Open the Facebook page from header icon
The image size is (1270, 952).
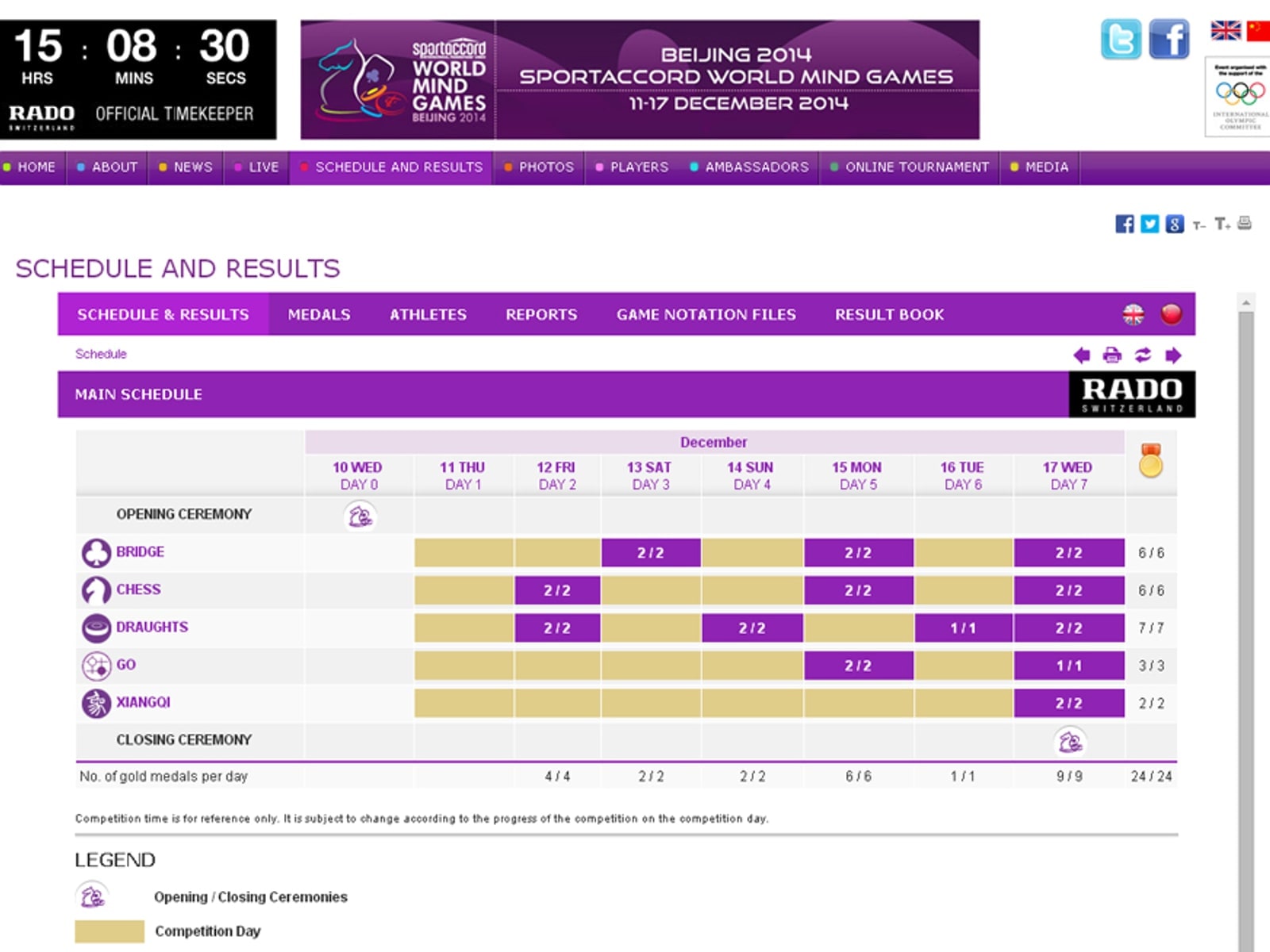tap(1169, 39)
